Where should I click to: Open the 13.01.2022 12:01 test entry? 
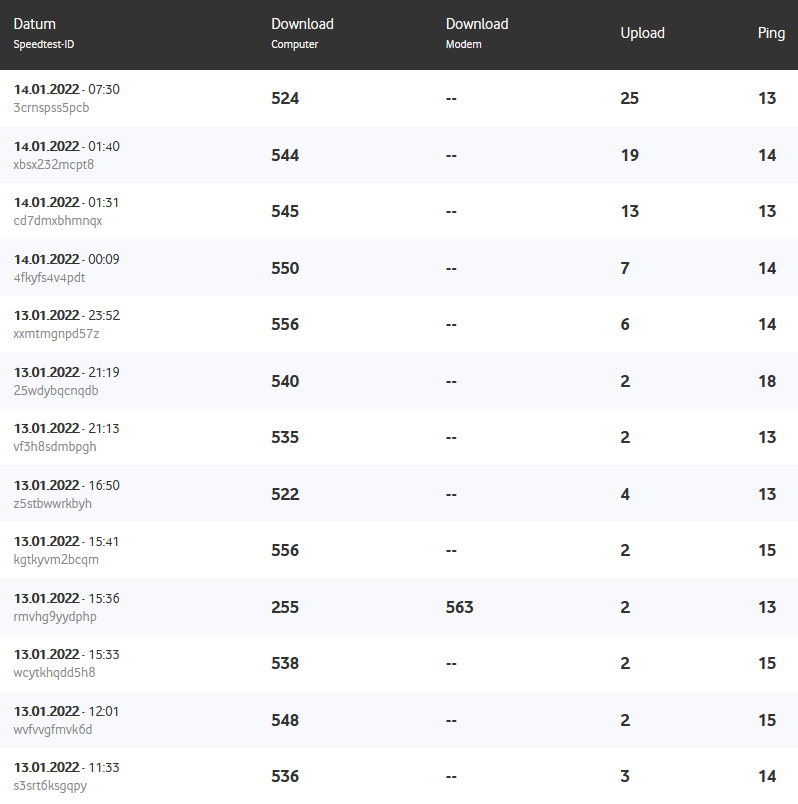click(66, 711)
